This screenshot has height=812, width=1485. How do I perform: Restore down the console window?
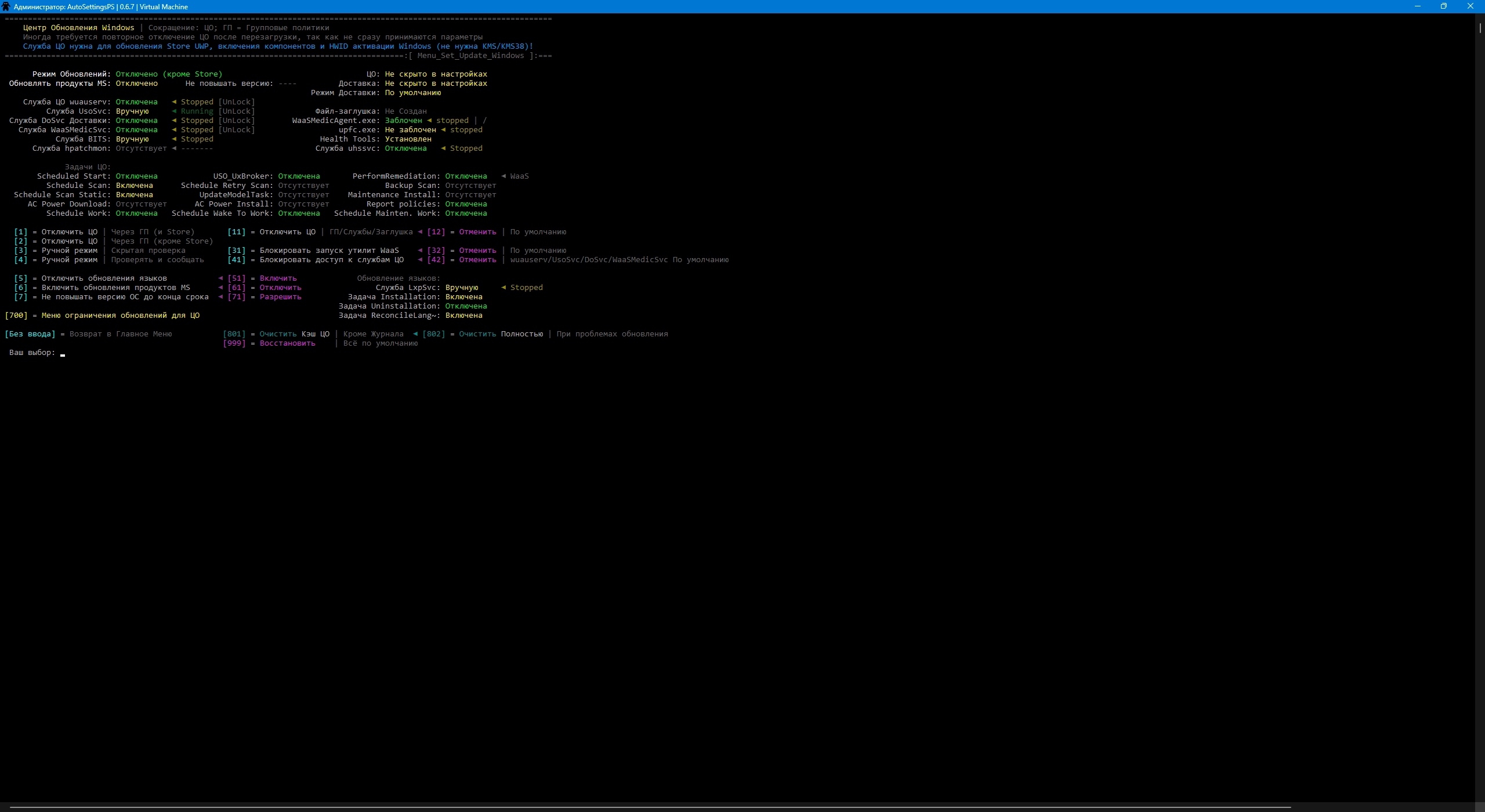click(1444, 6)
